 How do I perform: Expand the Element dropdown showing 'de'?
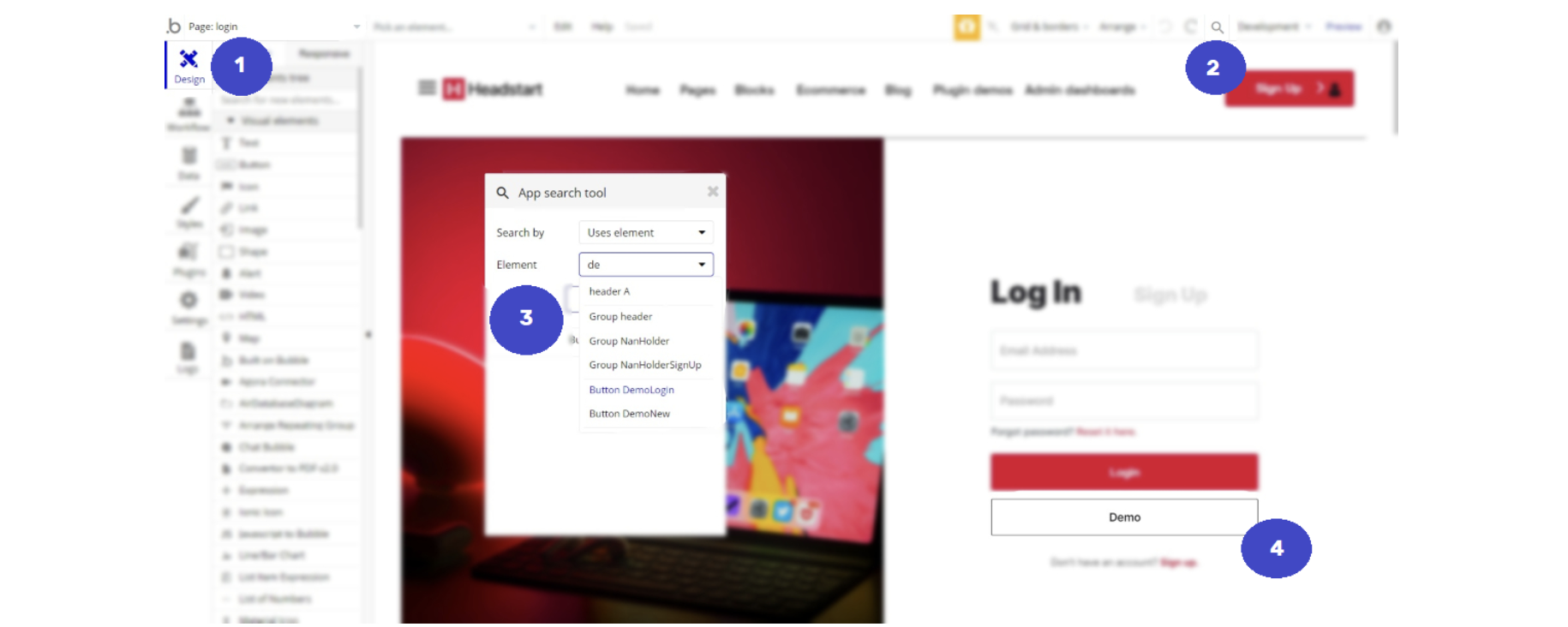[646, 265]
